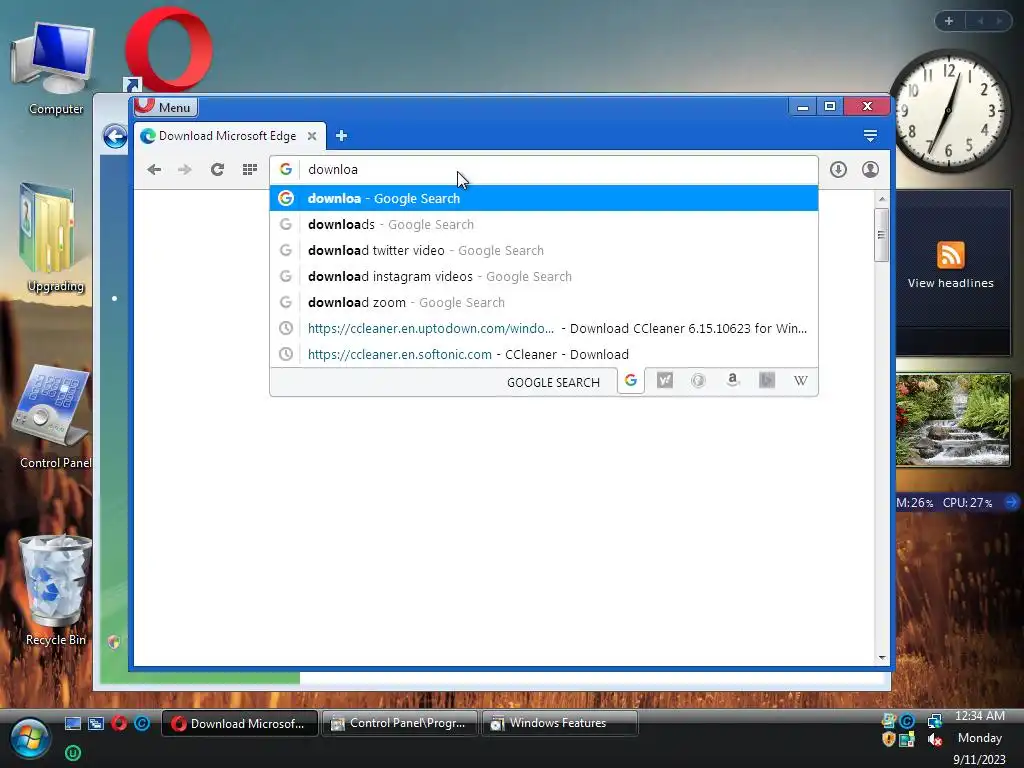
Task: Click the Google icon in the address bar
Action: [285, 169]
